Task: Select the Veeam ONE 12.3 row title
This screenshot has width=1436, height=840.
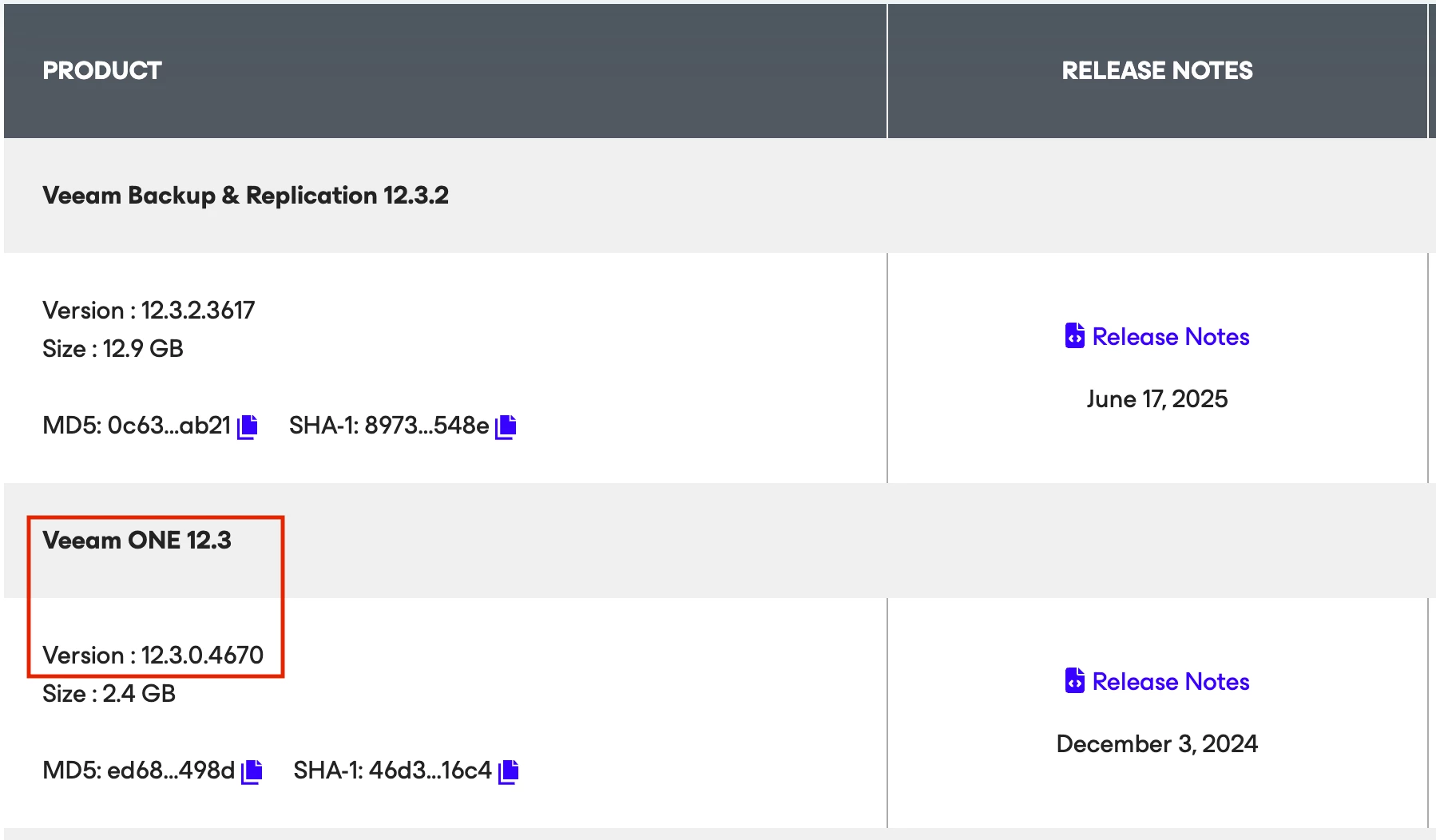Action: point(137,541)
